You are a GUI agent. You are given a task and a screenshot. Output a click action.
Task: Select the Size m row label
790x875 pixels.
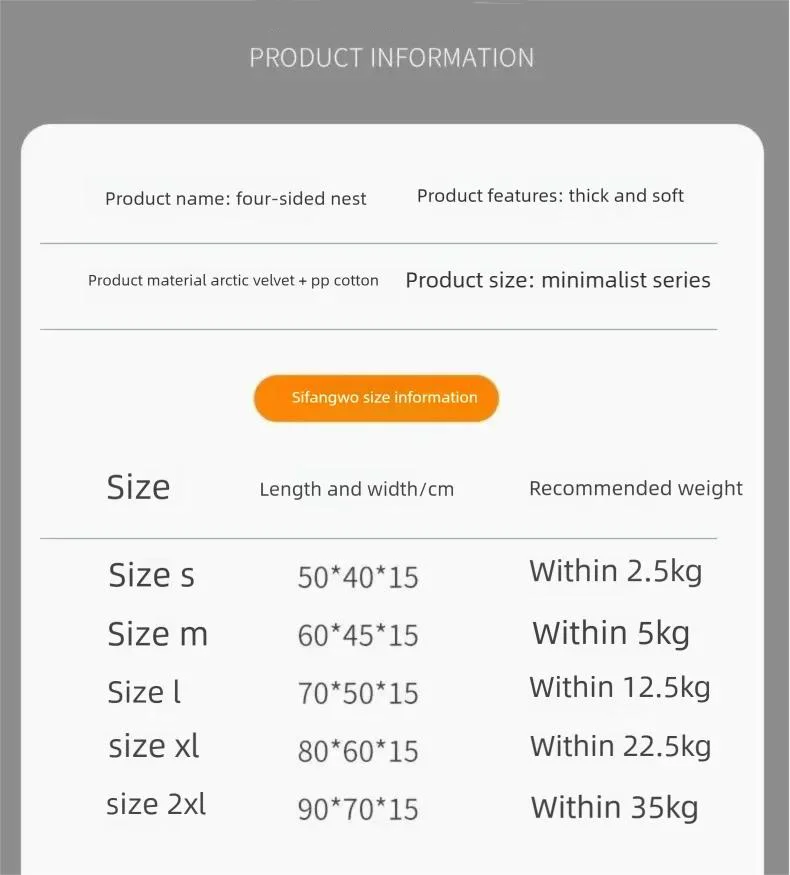pos(157,634)
